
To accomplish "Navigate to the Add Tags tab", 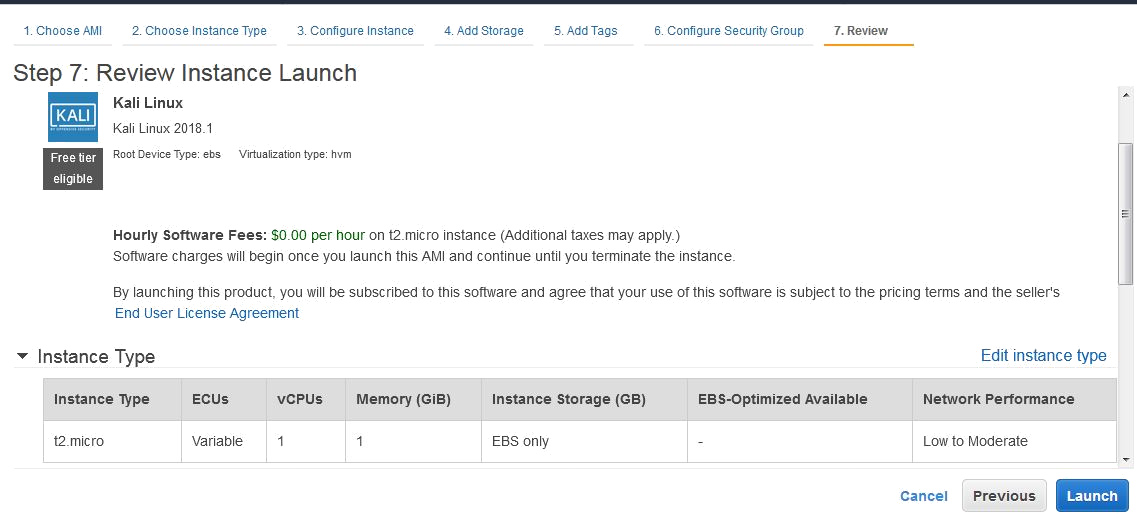I will point(586,31).
